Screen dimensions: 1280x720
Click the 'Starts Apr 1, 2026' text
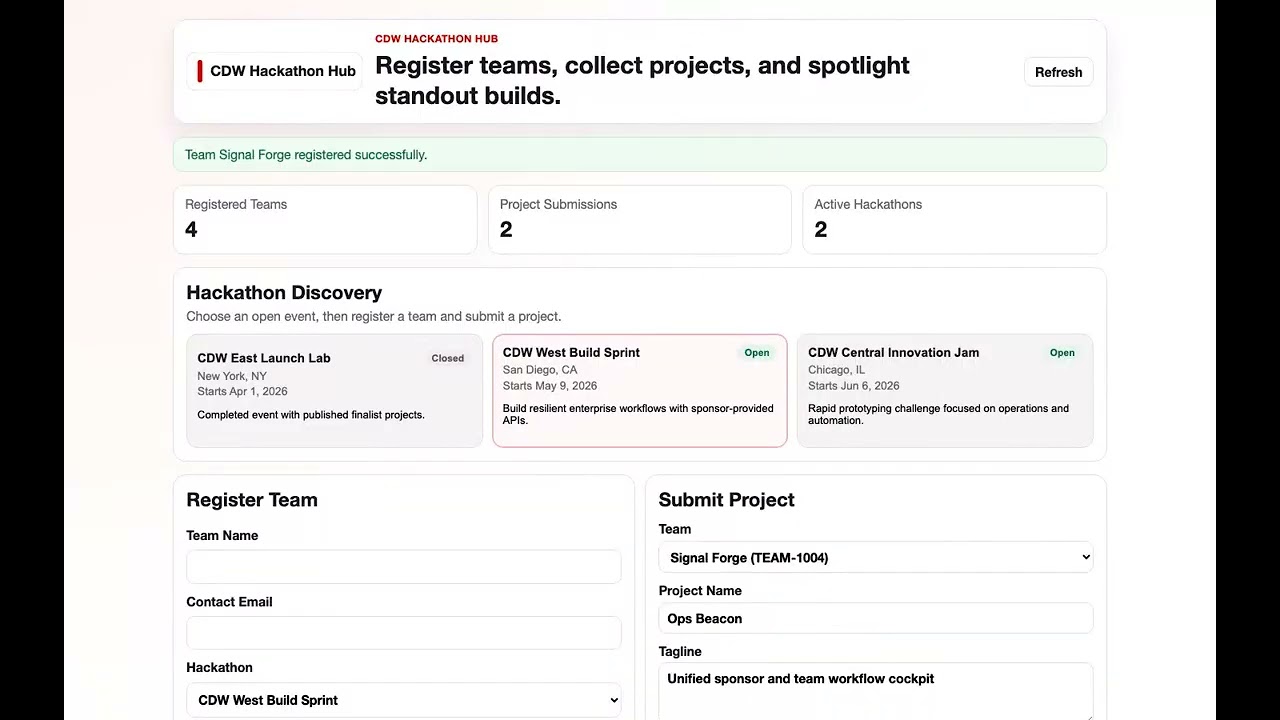(x=242, y=392)
